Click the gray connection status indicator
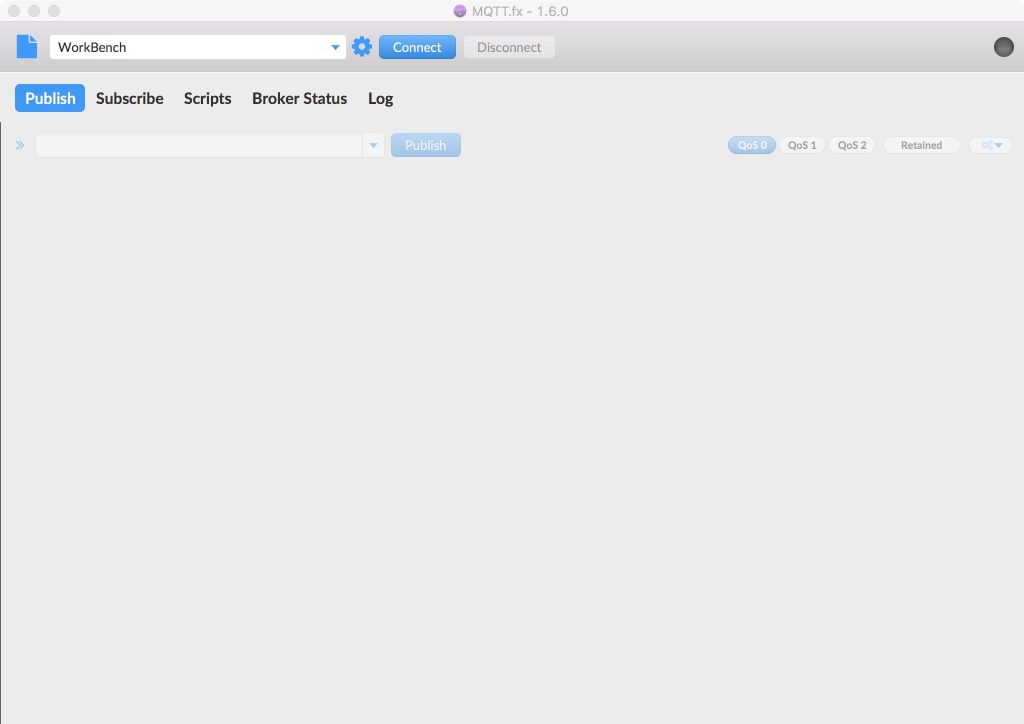1024x724 pixels. [x=1004, y=47]
